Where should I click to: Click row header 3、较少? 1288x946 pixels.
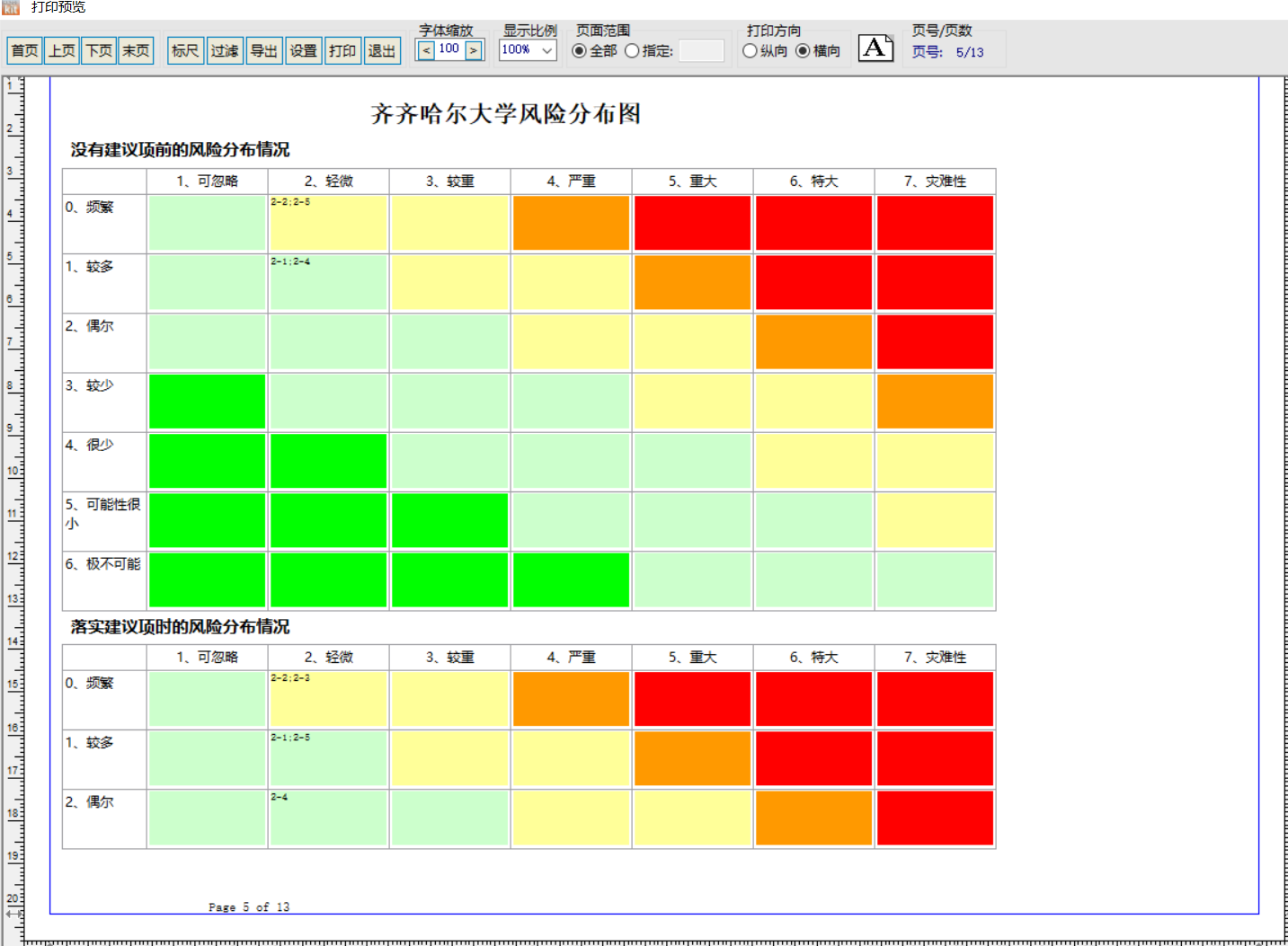point(104,402)
